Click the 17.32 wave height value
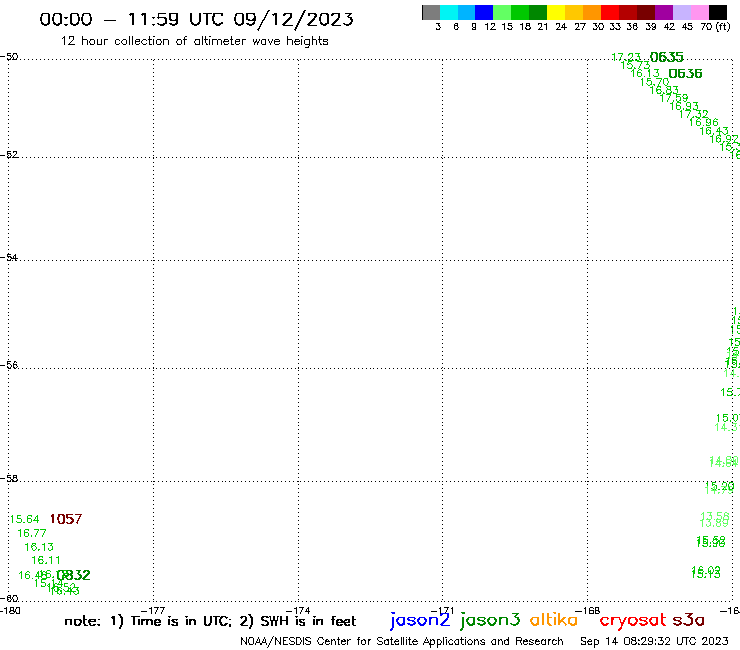The width and height of the screenshot is (740, 650). (x=693, y=114)
